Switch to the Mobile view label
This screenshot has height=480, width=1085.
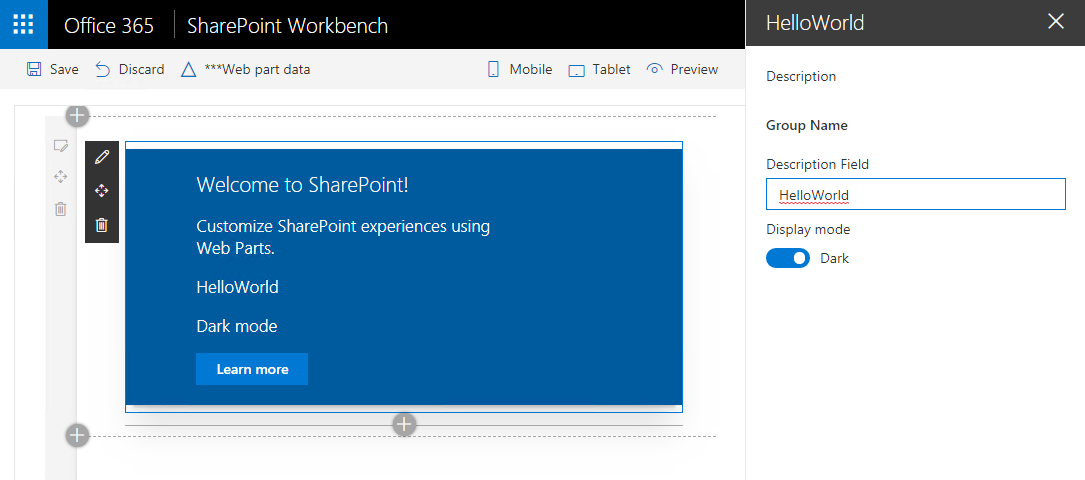click(531, 69)
